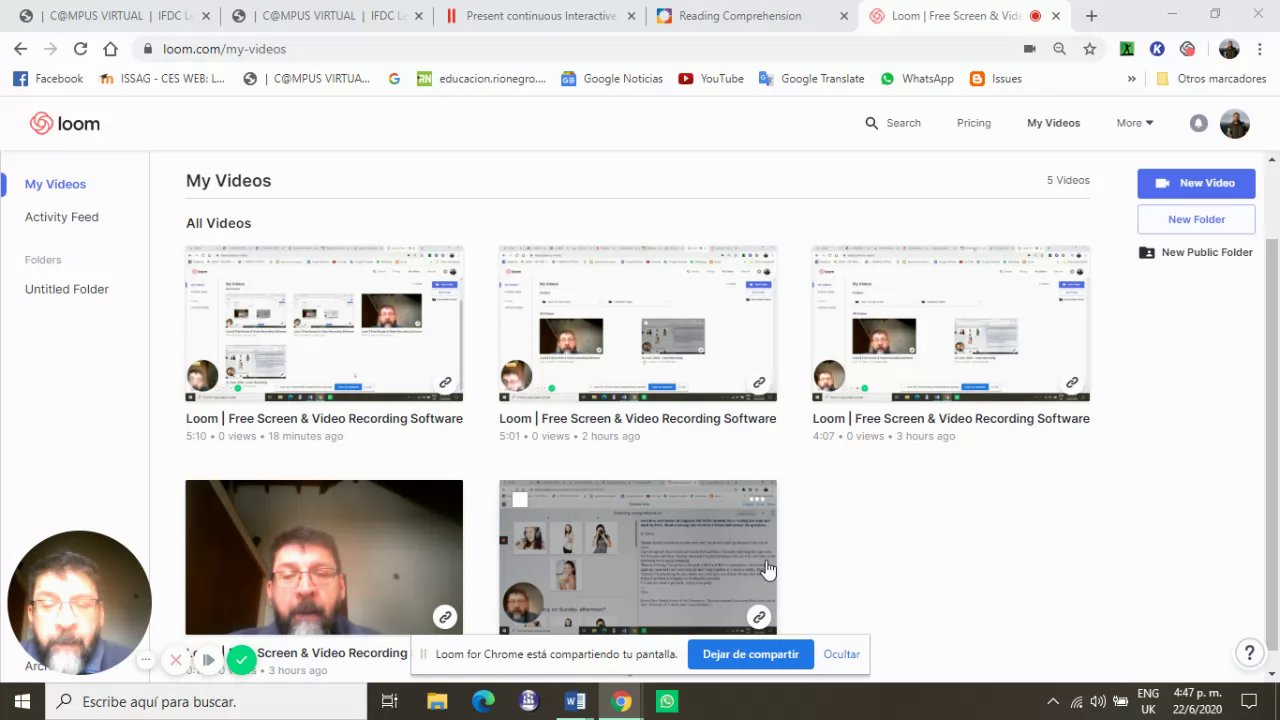Select My Videos in the left sidebar
Viewport: 1280px width, 720px height.
click(55, 184)
